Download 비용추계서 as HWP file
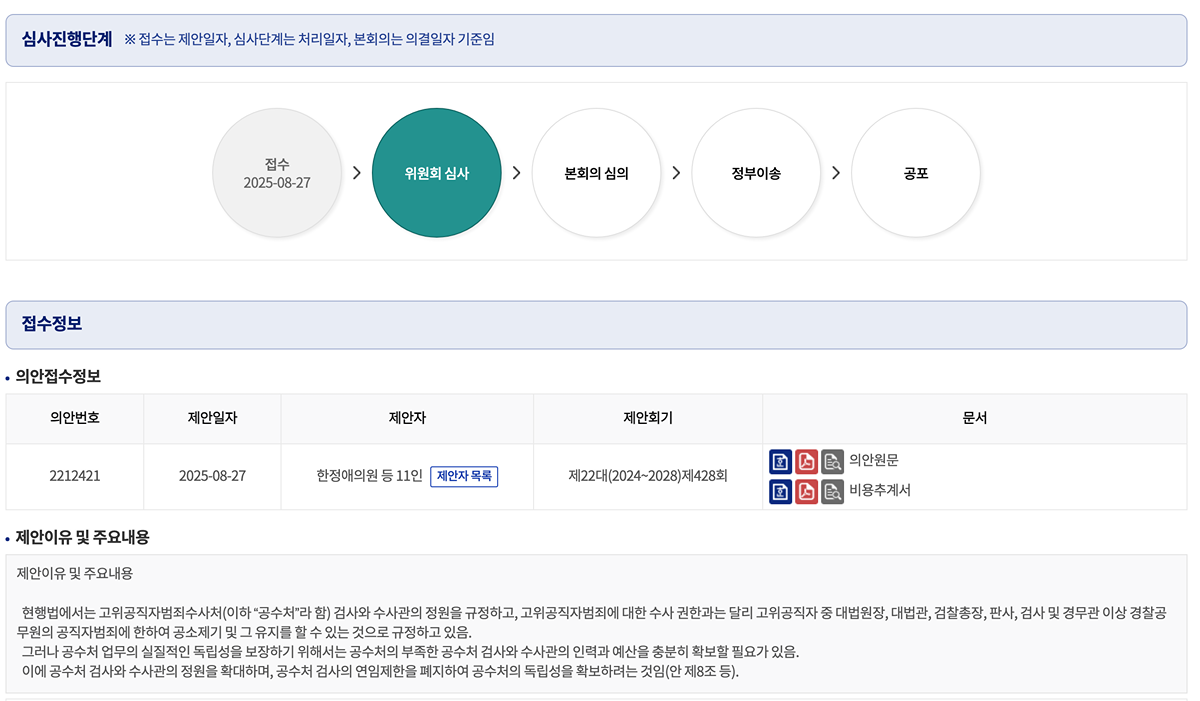Screen dimensions: 1200x701 [x=780, y=491]
